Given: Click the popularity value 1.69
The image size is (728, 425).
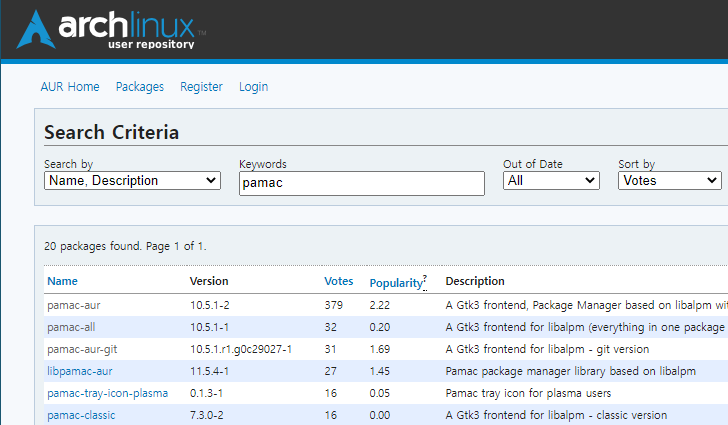Looking at the screenshot, I should point(379,349).
